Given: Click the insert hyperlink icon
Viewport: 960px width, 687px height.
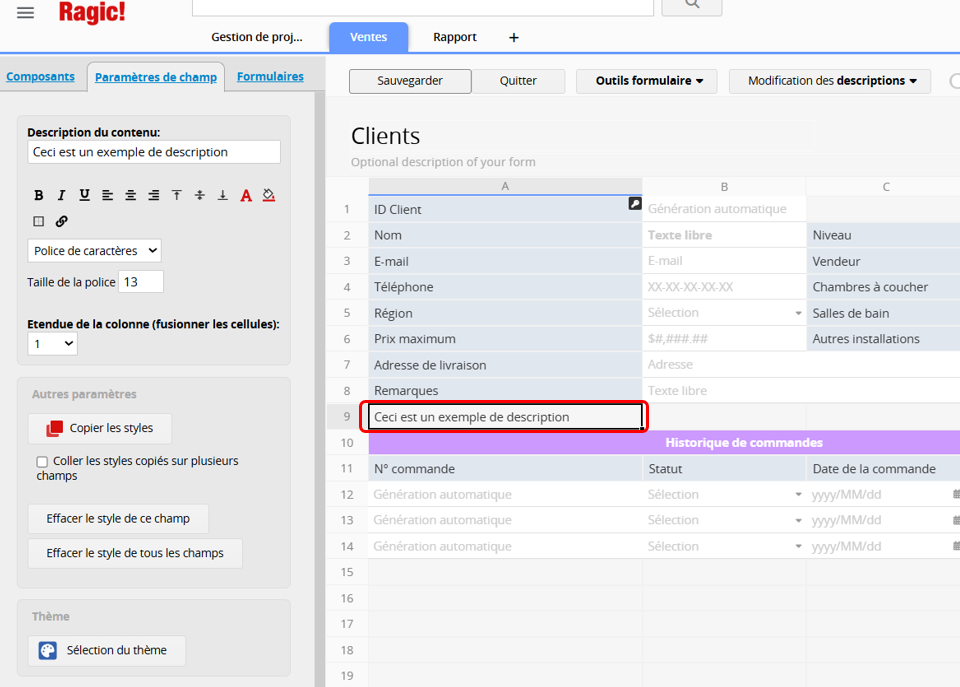Looking at the screenshot, I should (62, 221).
